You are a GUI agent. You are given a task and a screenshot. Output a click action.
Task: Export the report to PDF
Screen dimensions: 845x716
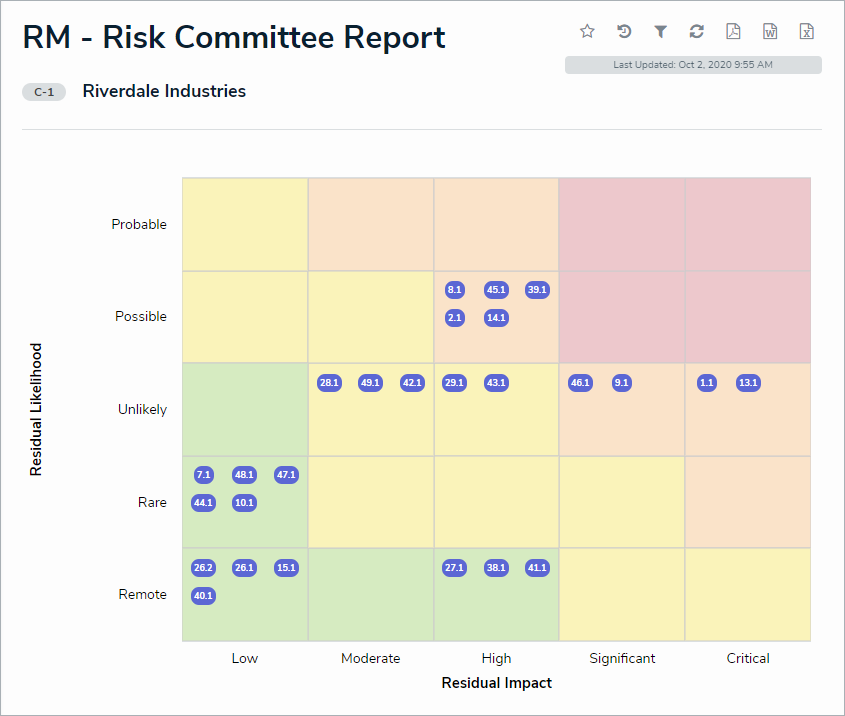[733, 31]
